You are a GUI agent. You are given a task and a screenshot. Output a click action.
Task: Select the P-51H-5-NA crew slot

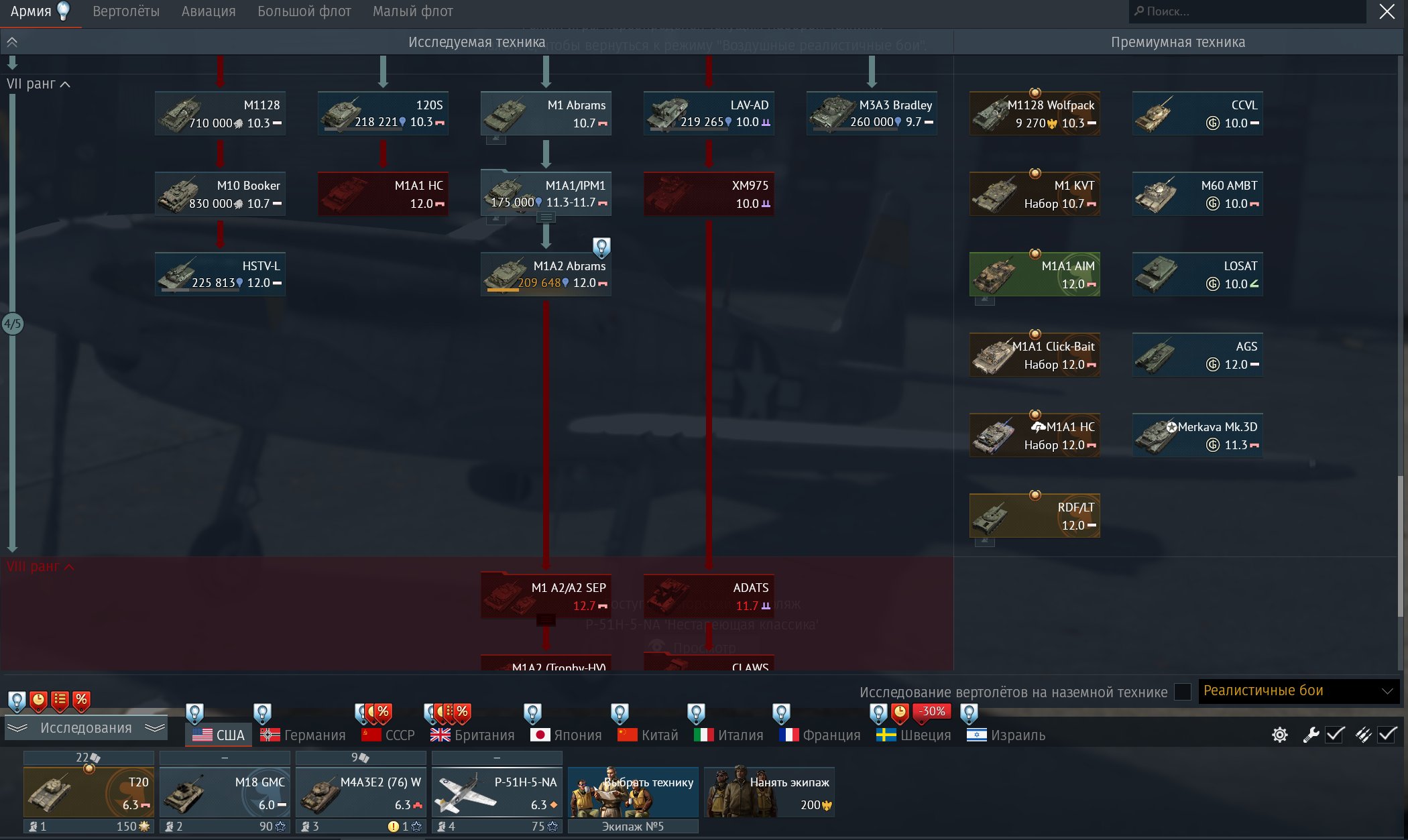pos(497,792)
